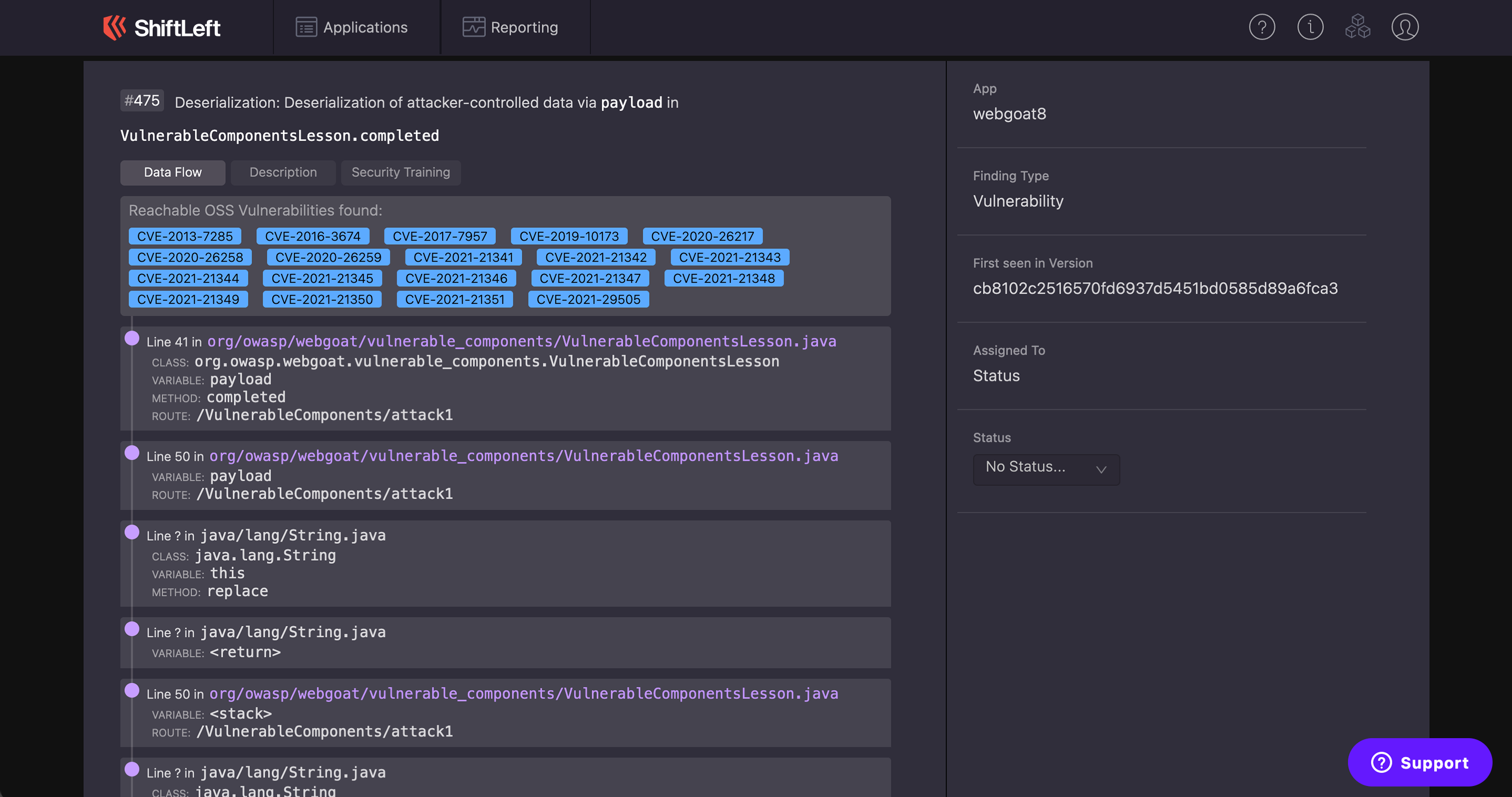Select the Data Flow tab
The image size is (1512, 797).
pos(173,173)
